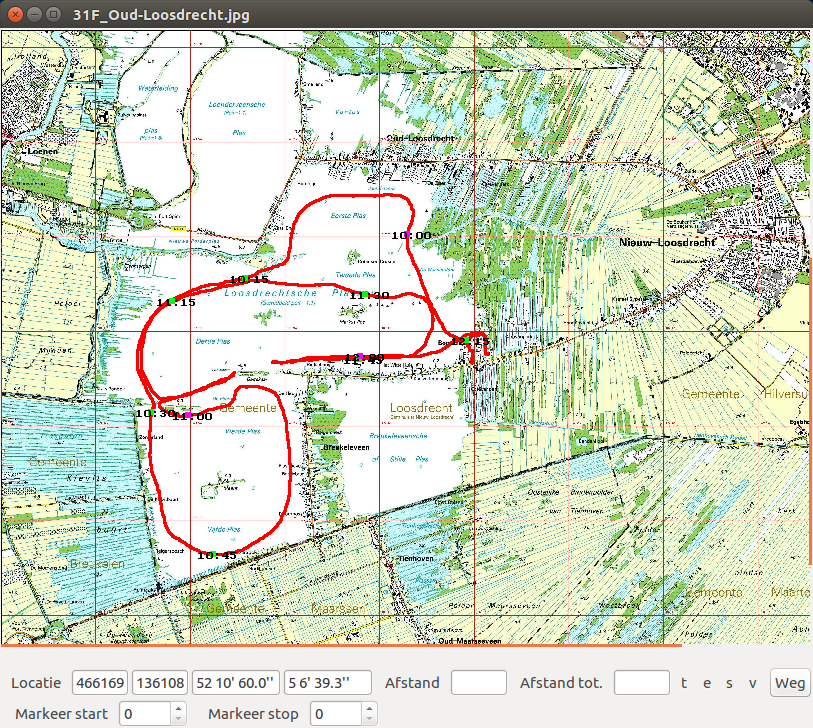Click the Weg button
This screenshot has width=813, height=728.
[x=789, y=683]
